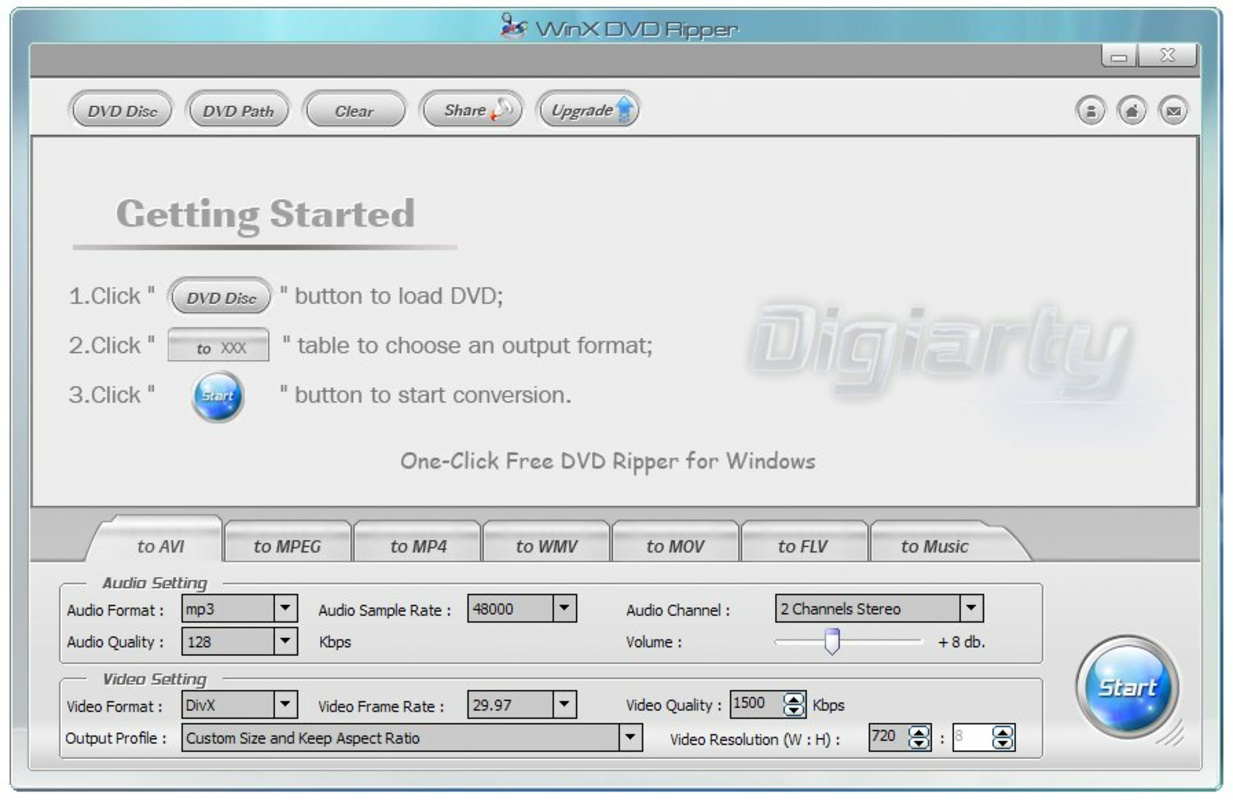Close the WinX DVD Ripper window

1166,57
